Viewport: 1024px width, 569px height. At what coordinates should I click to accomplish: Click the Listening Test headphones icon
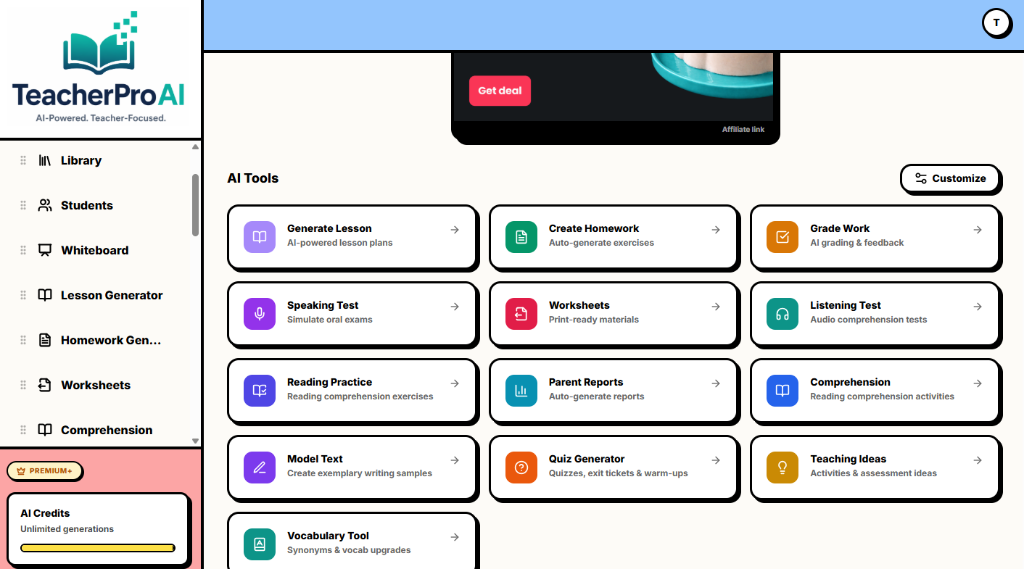[782, 314]
